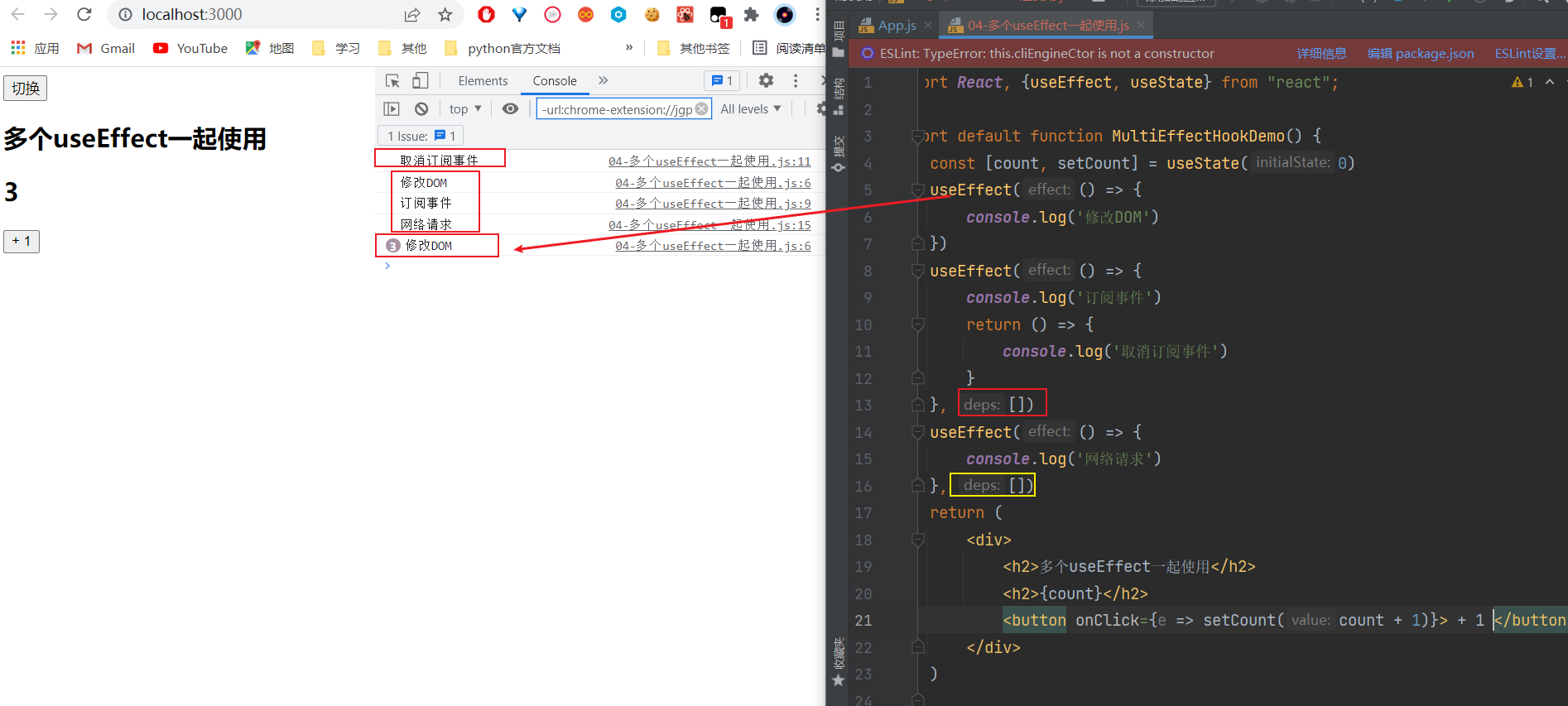Click 编辑 package.json in ESLint banner
The height and width of the screenshot is (706, 1568).
pyautogui.click(x=1421, y=53)
